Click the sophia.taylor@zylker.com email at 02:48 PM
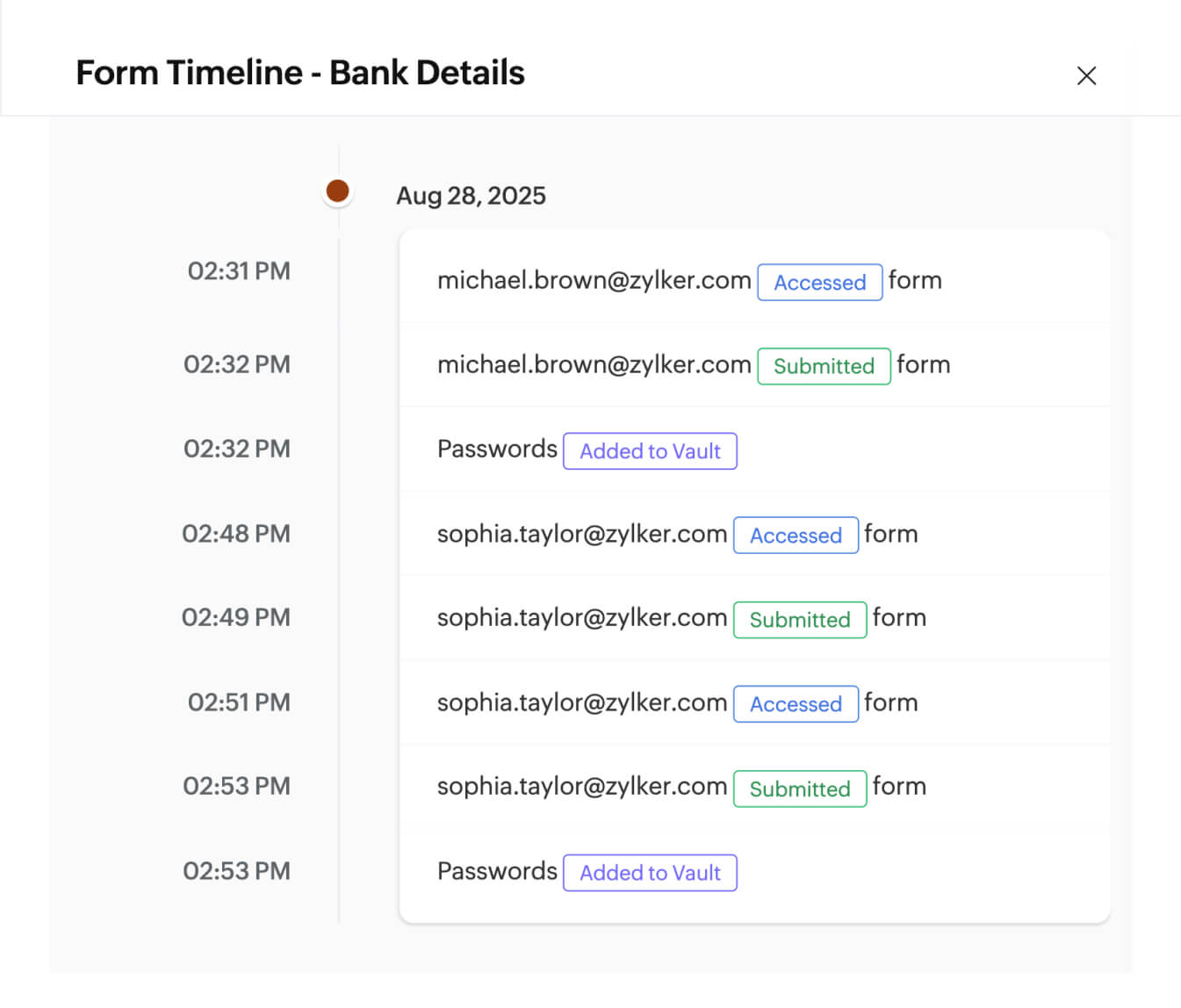 pyautogui.click(x=581, y=533)
